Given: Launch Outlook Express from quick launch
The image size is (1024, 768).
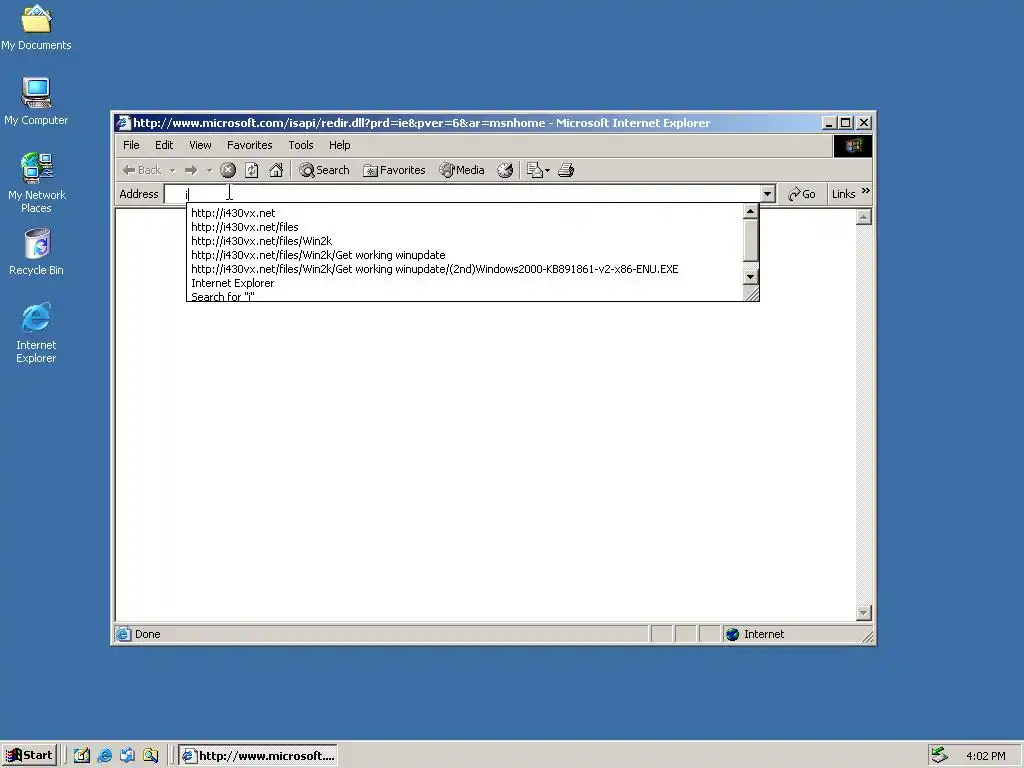Looking at the screenshot, I should (x=127, y=755).
